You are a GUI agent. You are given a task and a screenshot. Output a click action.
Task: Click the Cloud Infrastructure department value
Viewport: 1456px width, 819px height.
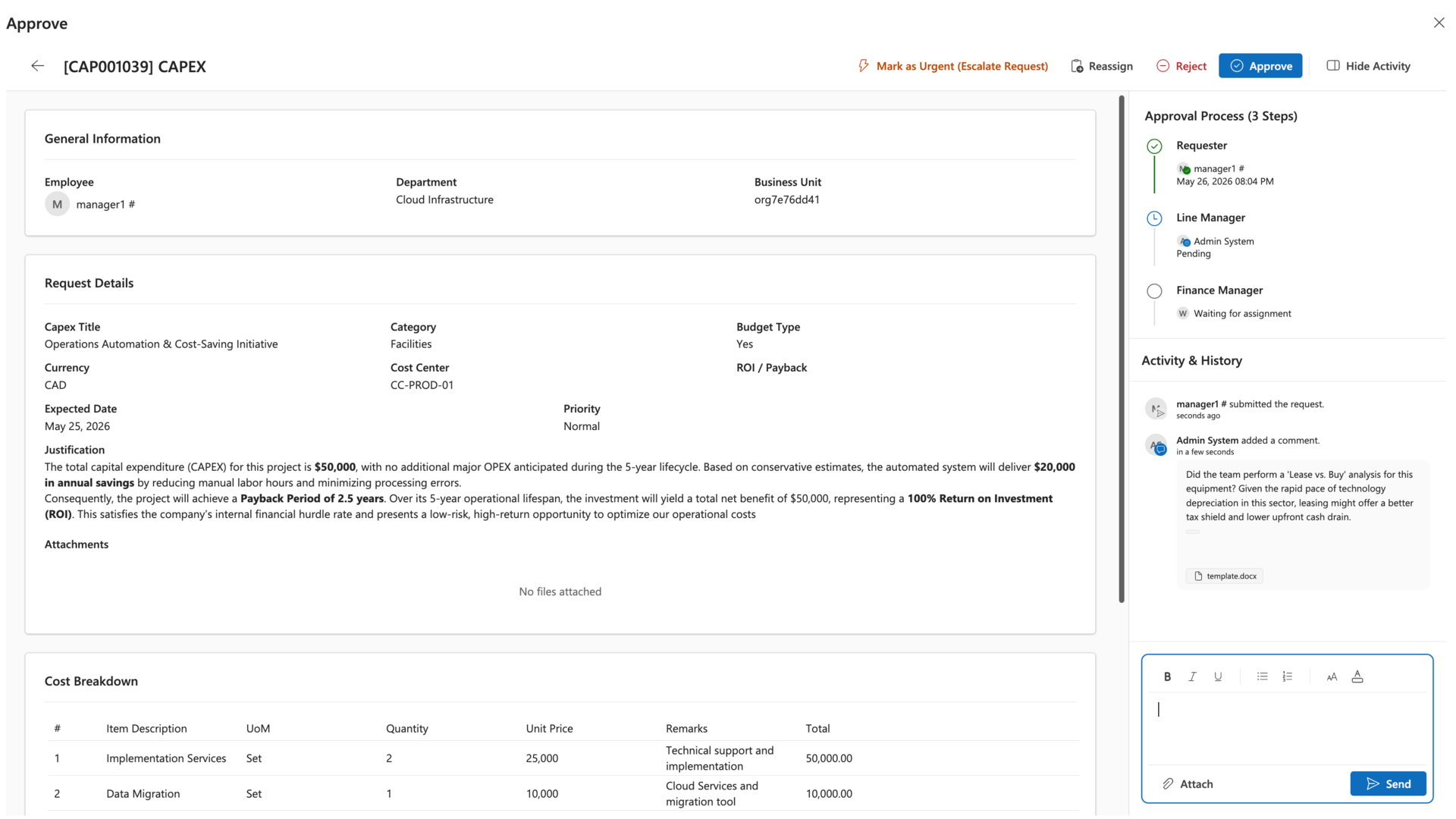tap(444, 200)
